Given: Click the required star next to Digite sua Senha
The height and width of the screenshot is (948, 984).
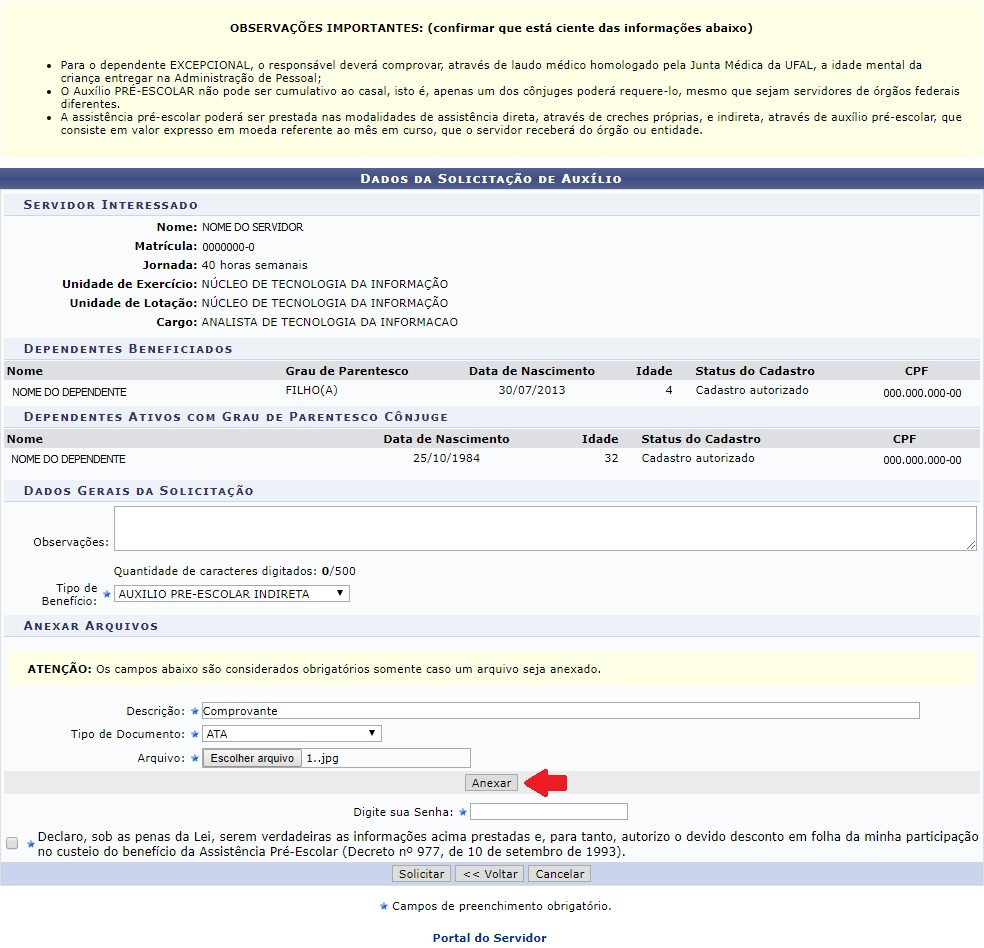Looking at the screenshot, I should tap(463, 812).
